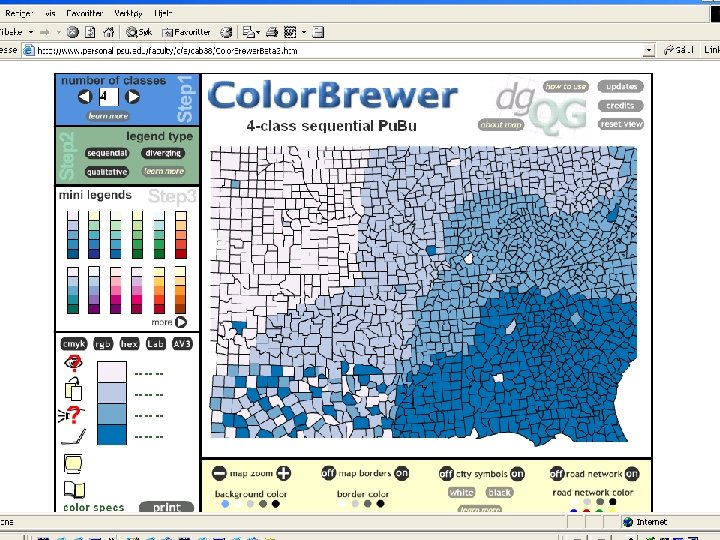Open the Hjelp menu
The width and height of the screenshot is (720, 540).
[x=163, y=13]
